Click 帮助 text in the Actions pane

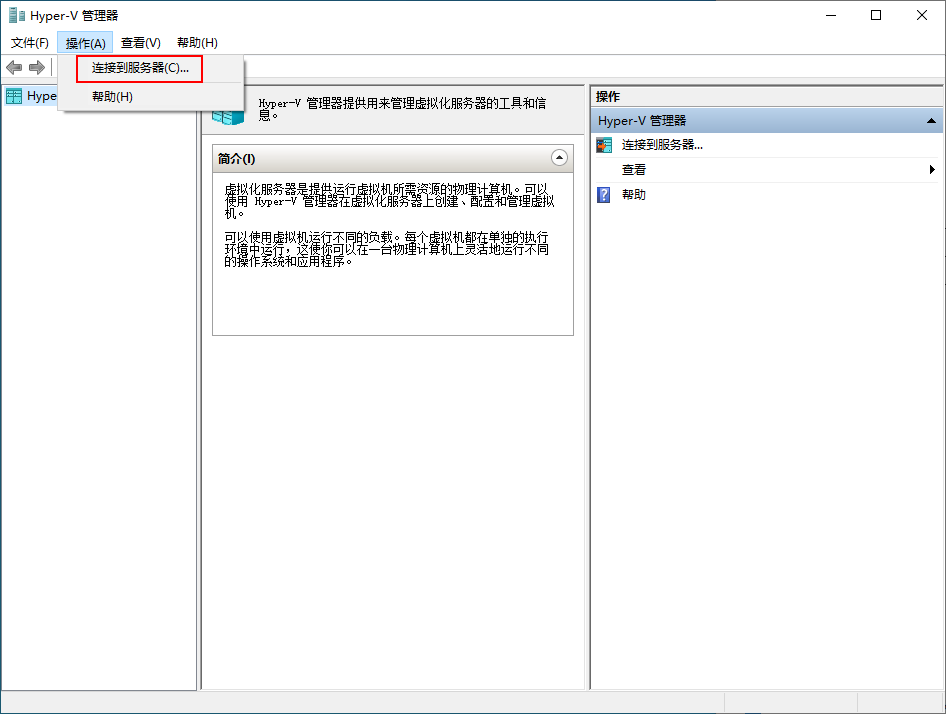634,194
